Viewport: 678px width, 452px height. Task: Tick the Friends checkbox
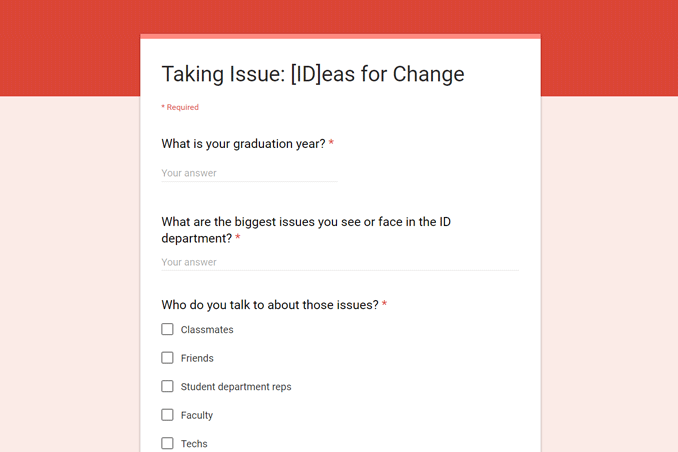(x=167, y=358)
